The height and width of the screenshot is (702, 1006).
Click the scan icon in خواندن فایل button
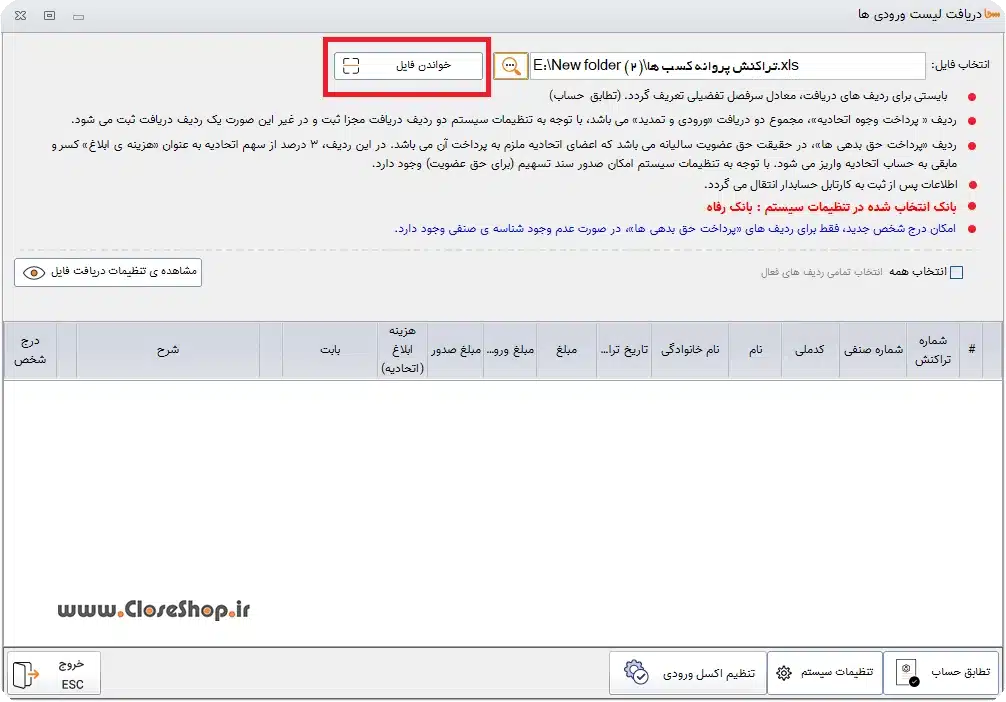click(x=351, y=66)
